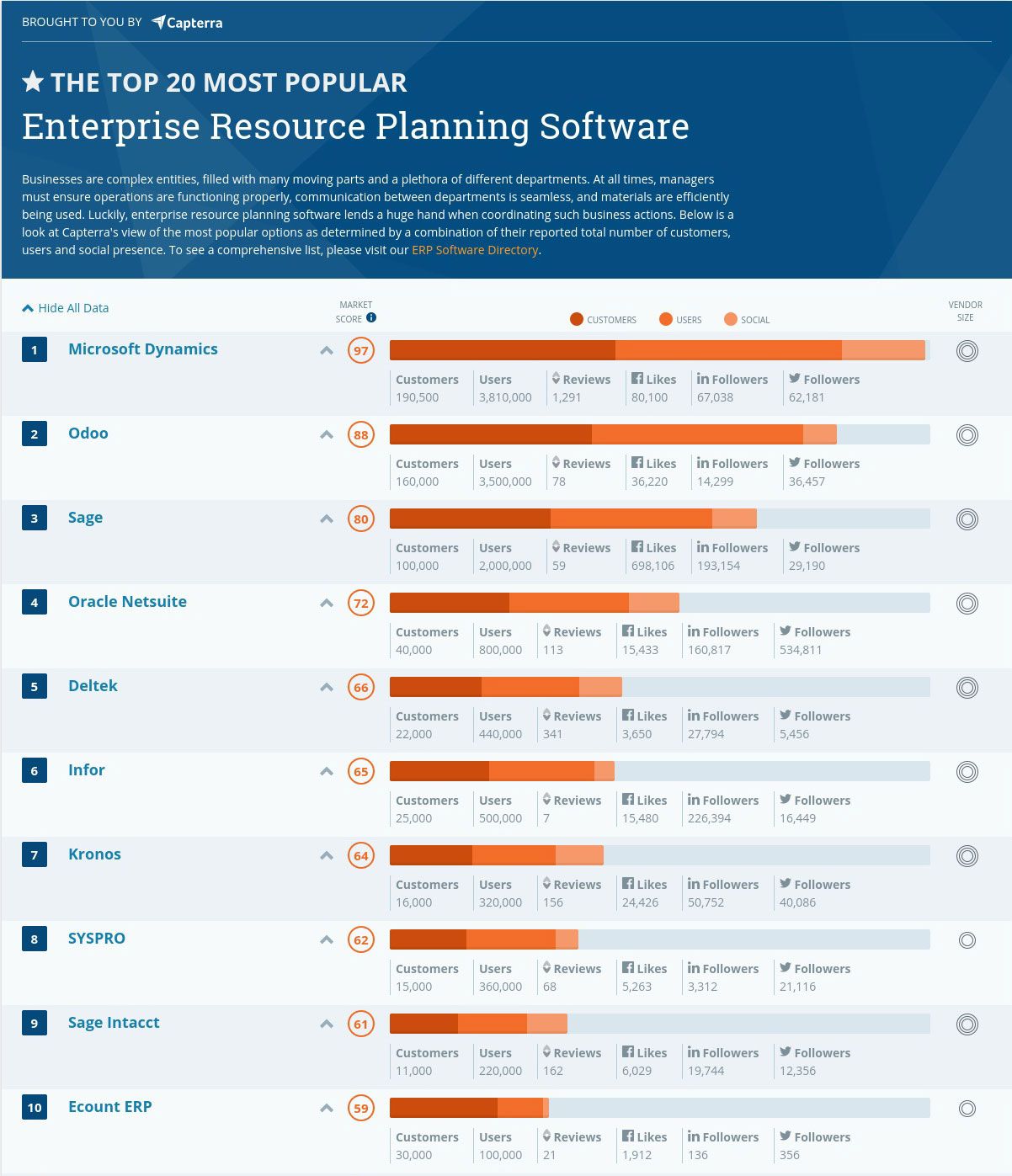Click vendor size icon for Kronos
The width and height of the screenshot is (1012, 1176).
point(967,856)
